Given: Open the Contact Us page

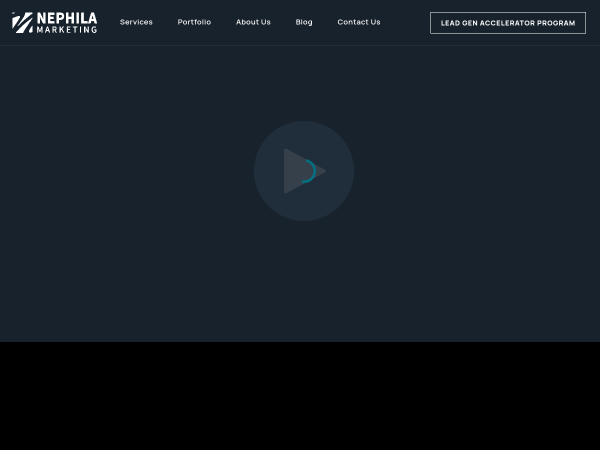Looking at the screenshot, I should point(359,22).
